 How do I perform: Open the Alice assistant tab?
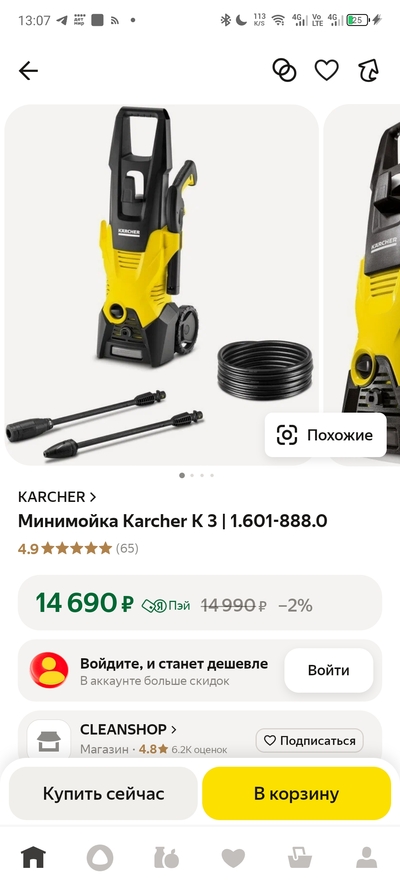point(100,858)
